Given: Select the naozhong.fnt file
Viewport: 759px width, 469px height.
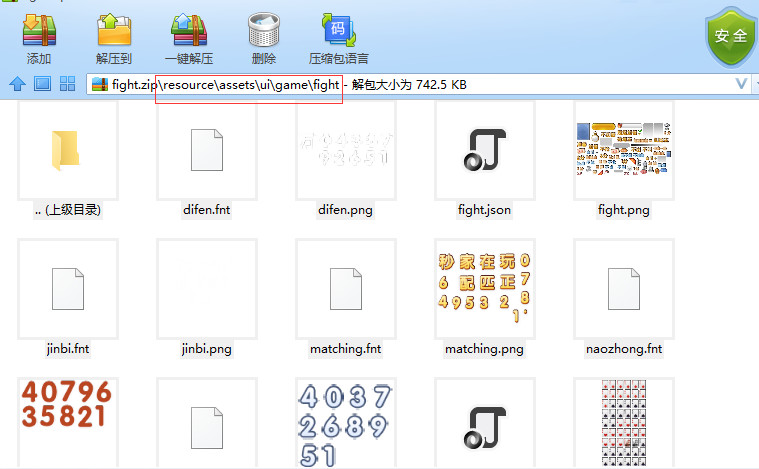Looking at the screenshot, I should point(624,289).
